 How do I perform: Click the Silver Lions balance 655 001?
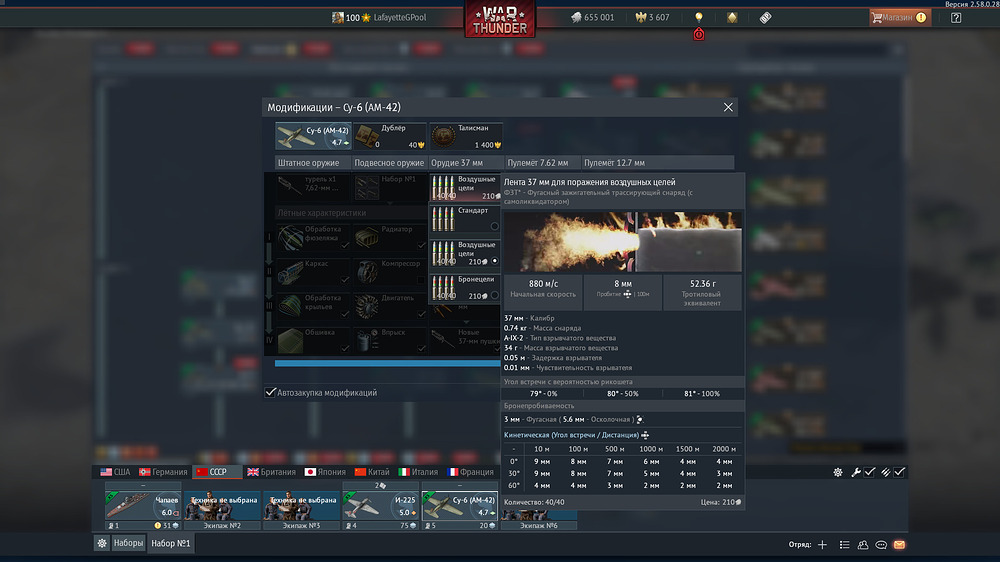click(592, 17)
